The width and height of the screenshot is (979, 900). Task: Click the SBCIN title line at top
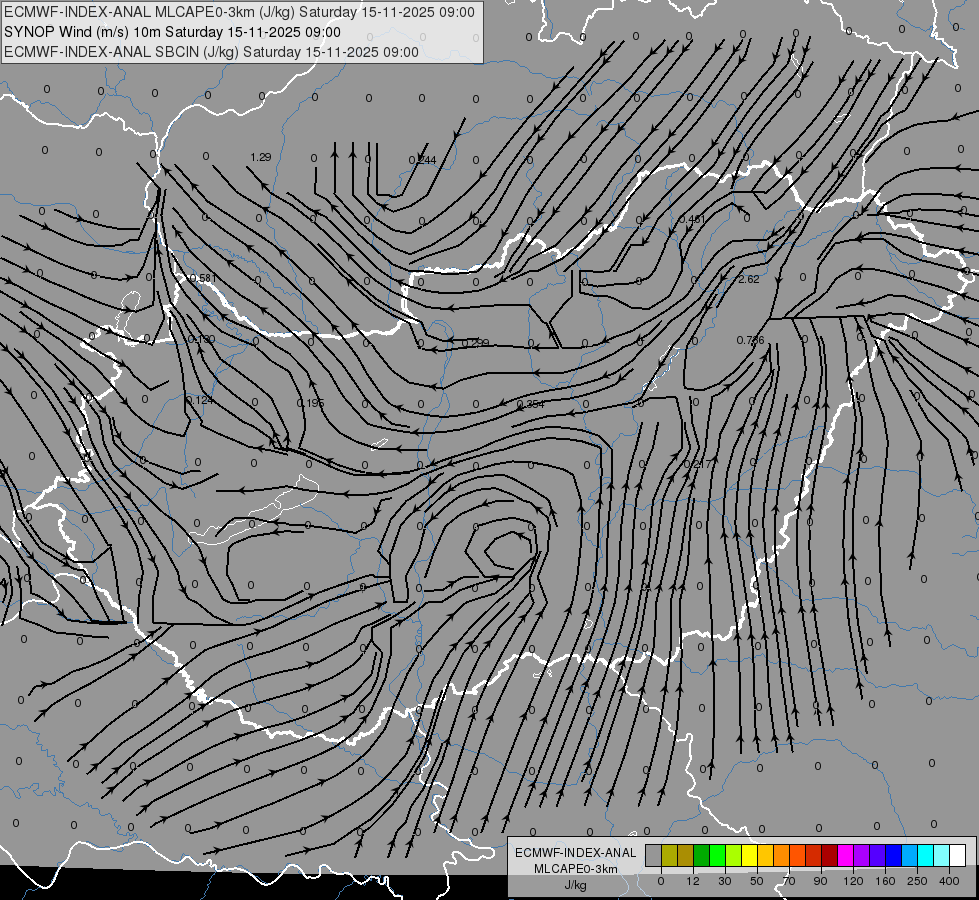point(211,52)
